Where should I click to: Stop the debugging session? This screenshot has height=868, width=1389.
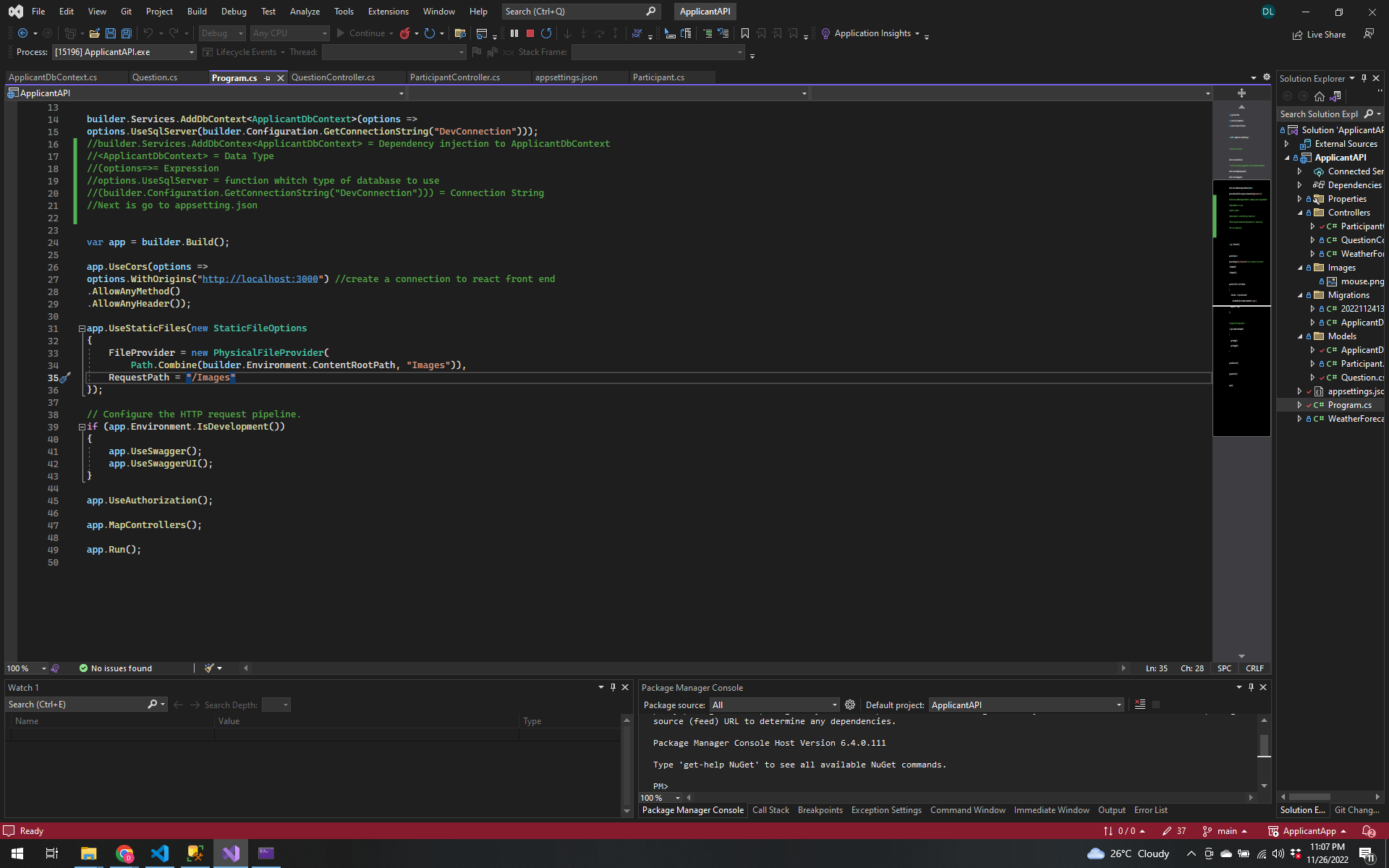click(x=530, y=33)
